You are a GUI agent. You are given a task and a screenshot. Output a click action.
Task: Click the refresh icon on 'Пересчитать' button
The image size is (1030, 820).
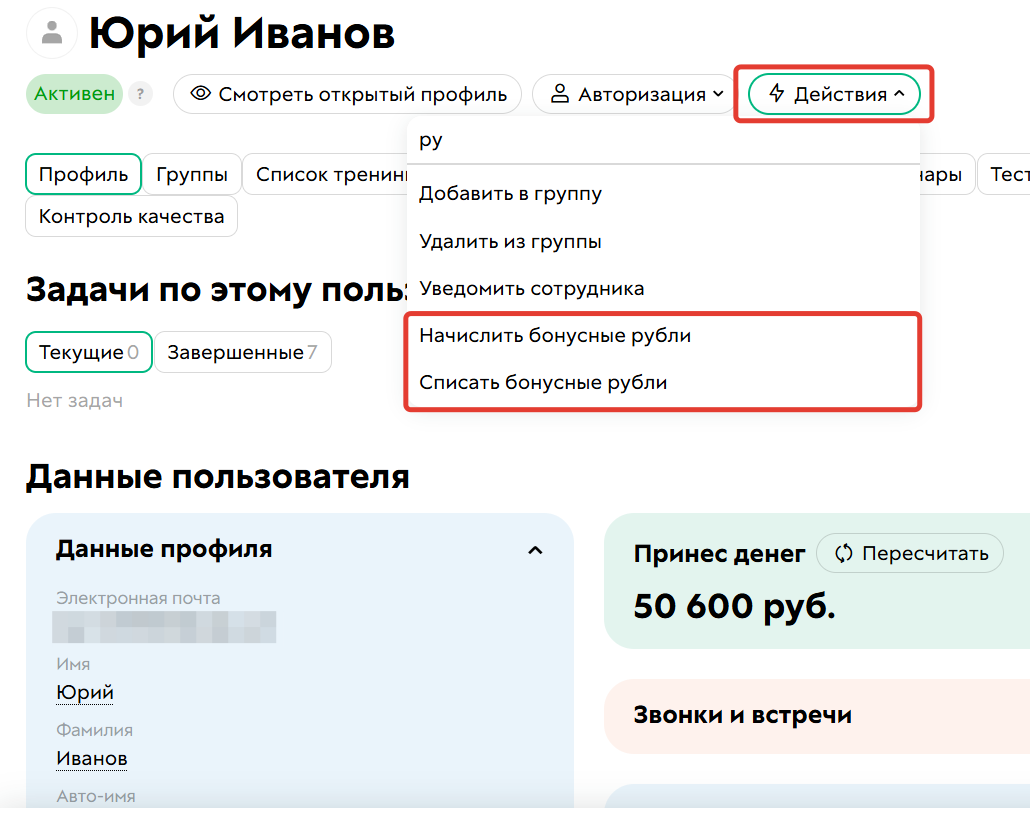point(842,553)
